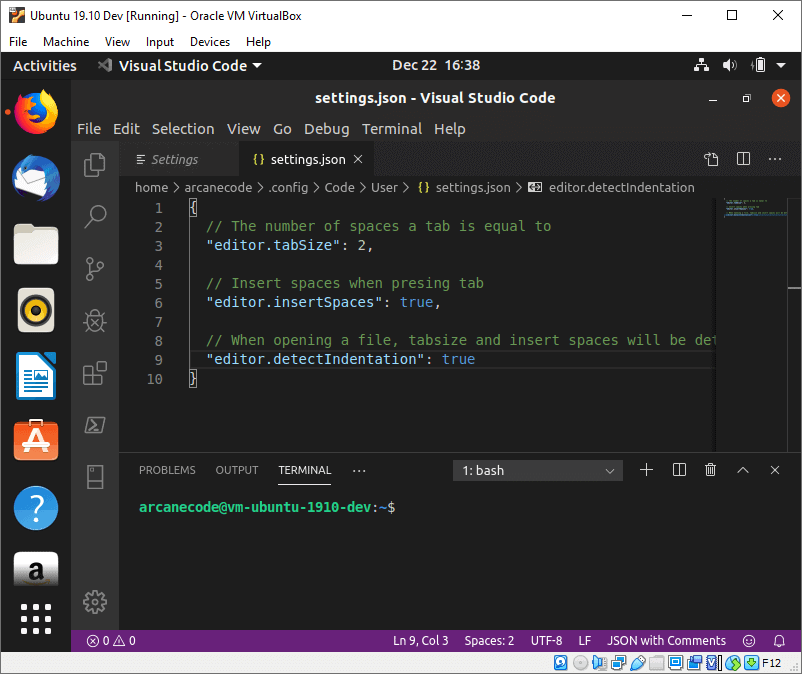802x674 pixels.
Task: Open the Explorer view in activity bar
Action: coord(95,165)
